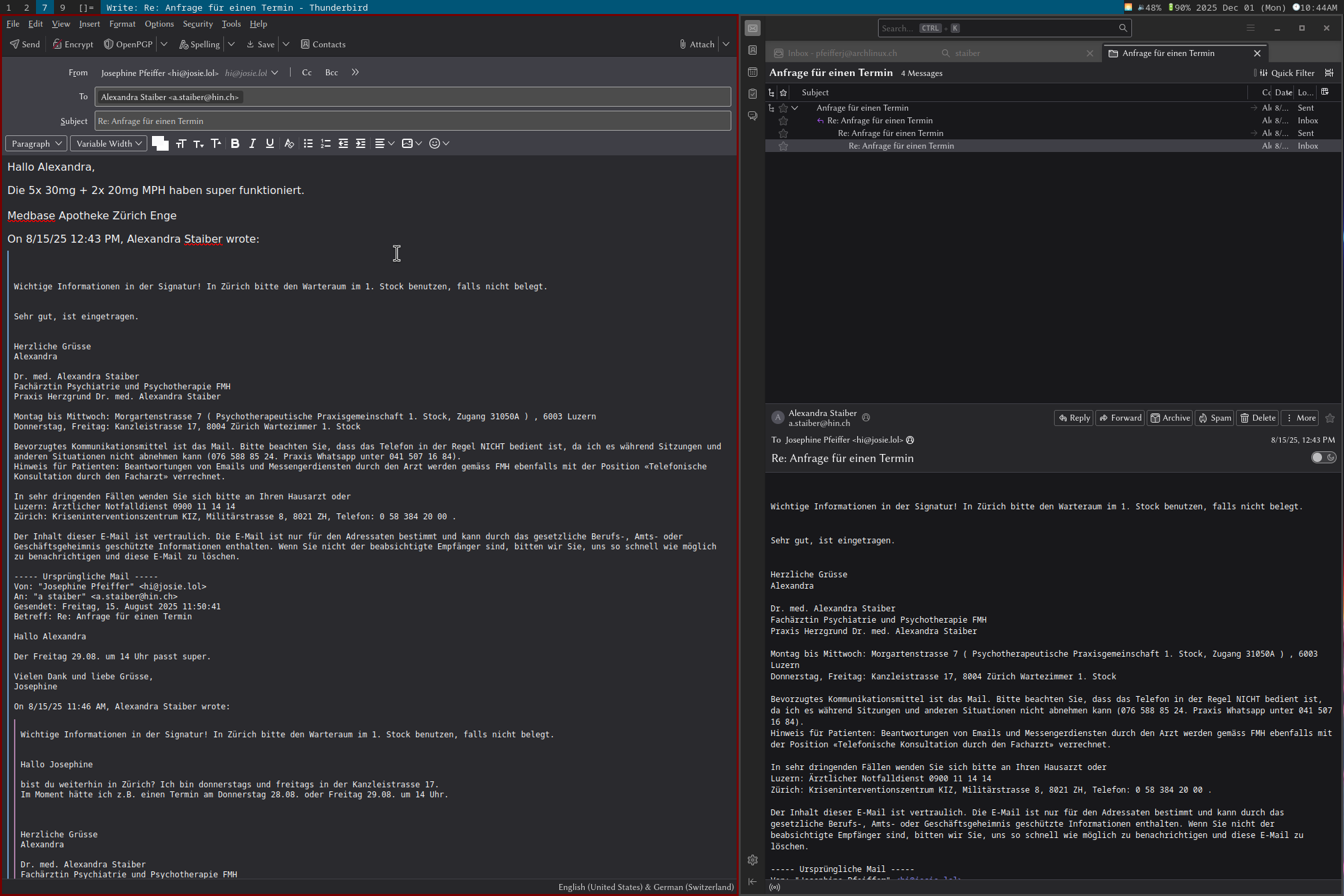Click into the Subject input field
Image resolution: width=1344 pixels, height=896 pixels.
click(x=412, y=121)
